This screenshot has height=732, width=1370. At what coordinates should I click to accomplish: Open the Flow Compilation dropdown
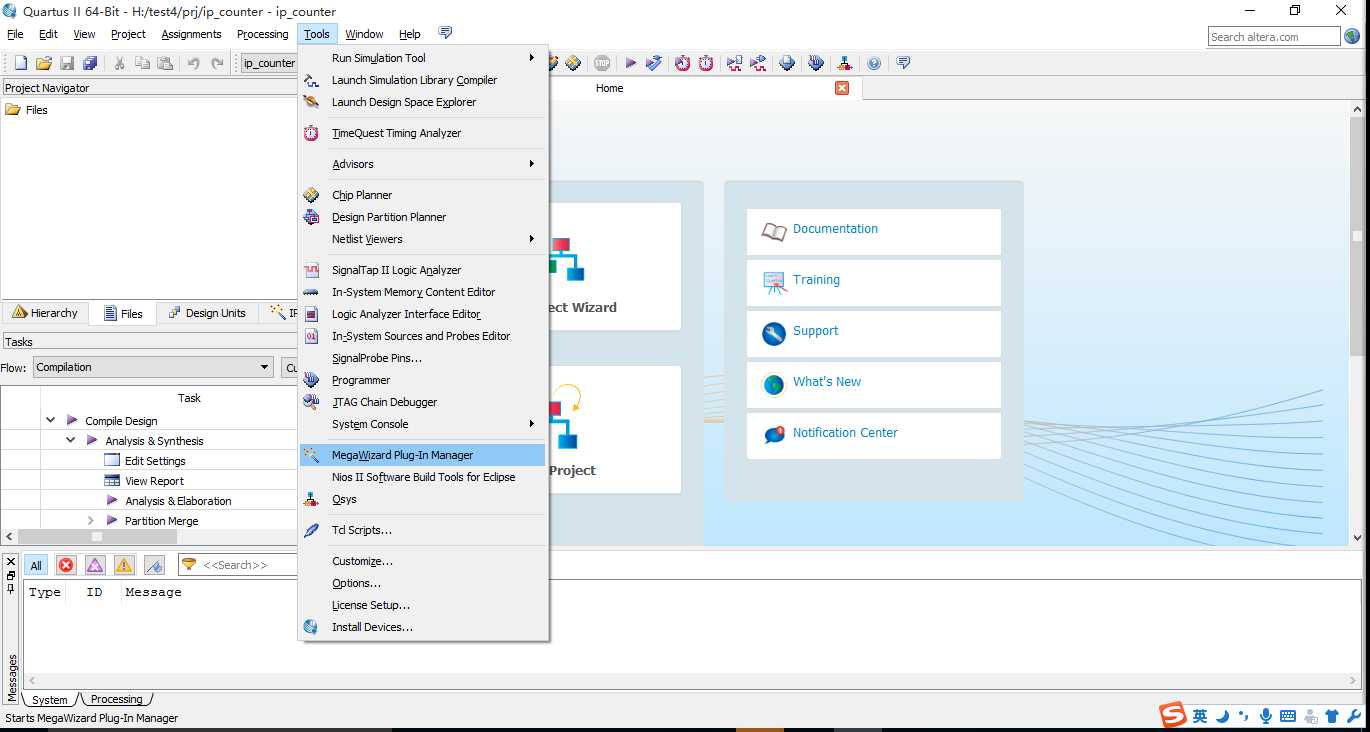click(153, 367)
